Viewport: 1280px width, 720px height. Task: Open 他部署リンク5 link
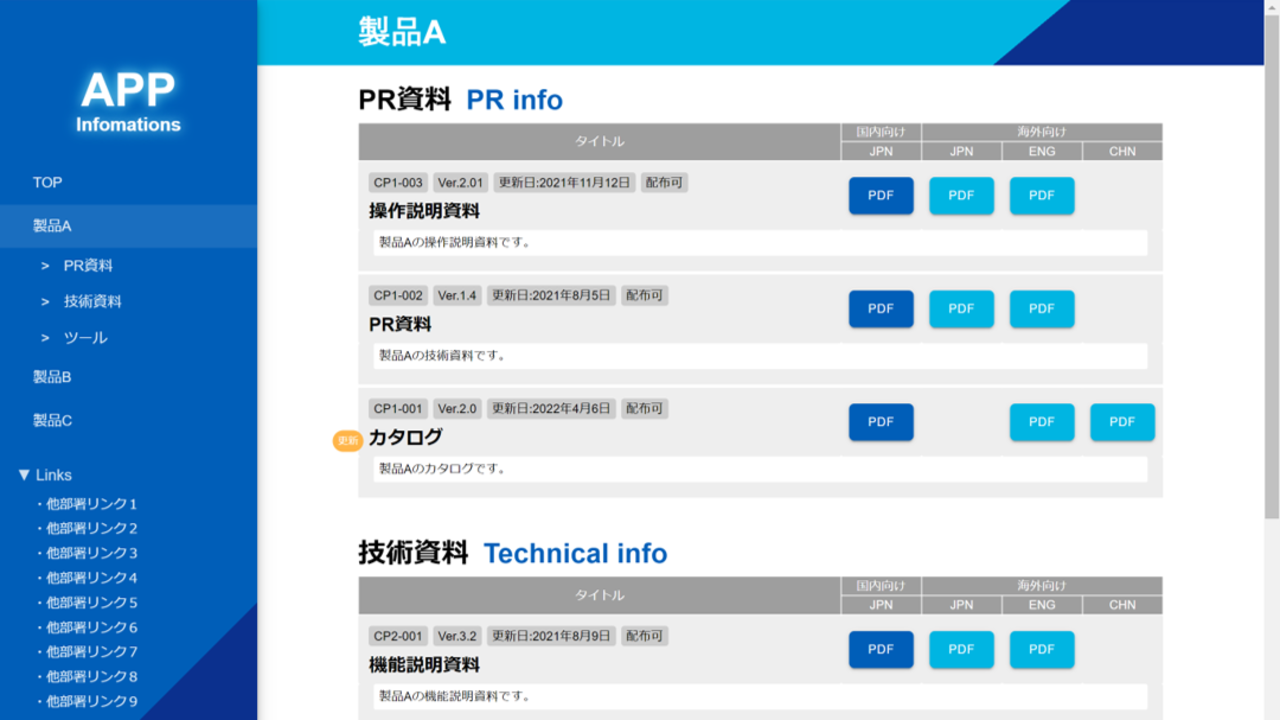[x=91, y=603]
